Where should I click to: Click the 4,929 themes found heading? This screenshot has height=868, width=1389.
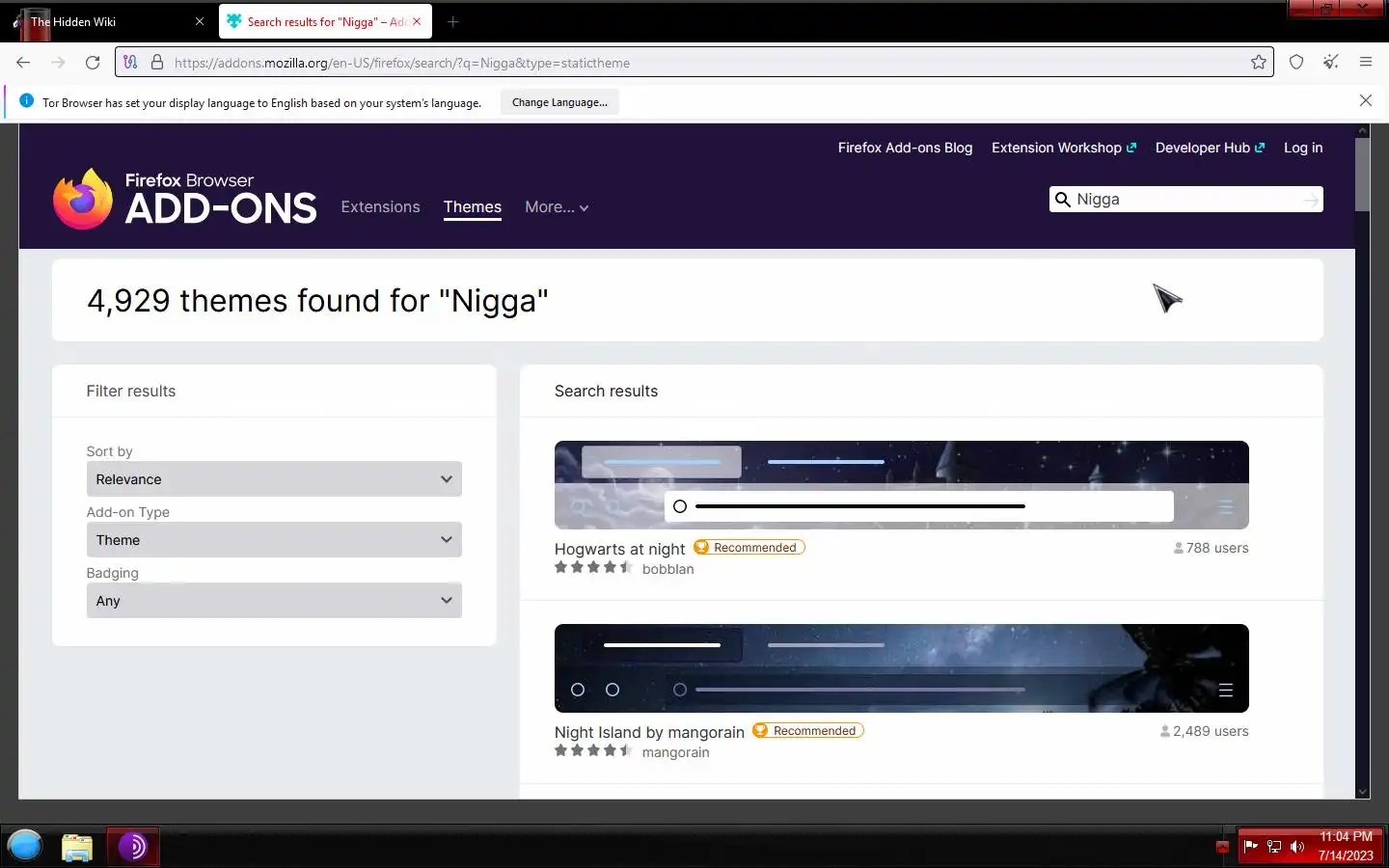click(317, 301)
